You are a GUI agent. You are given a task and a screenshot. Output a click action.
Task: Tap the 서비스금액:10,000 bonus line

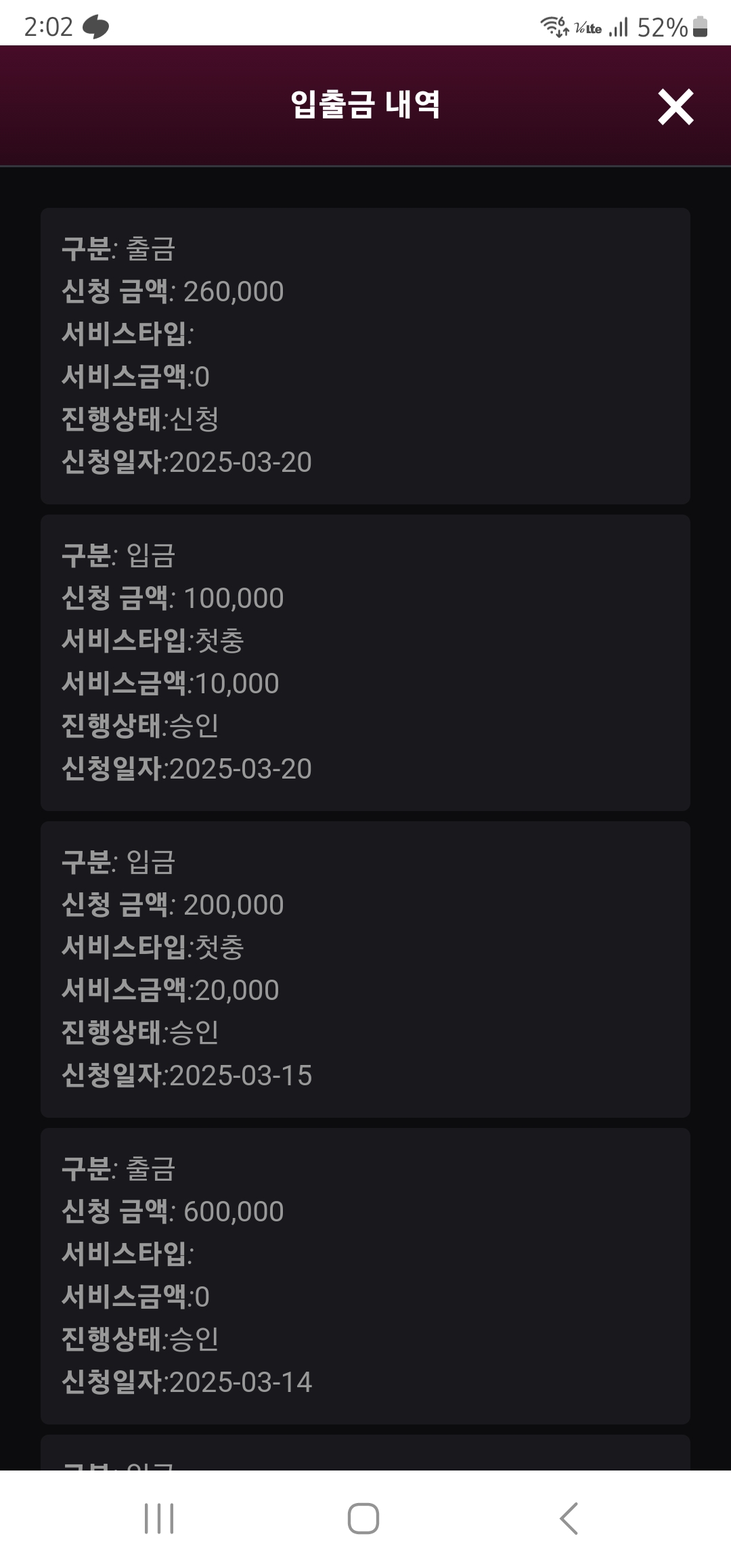click(x=170, y=684)
